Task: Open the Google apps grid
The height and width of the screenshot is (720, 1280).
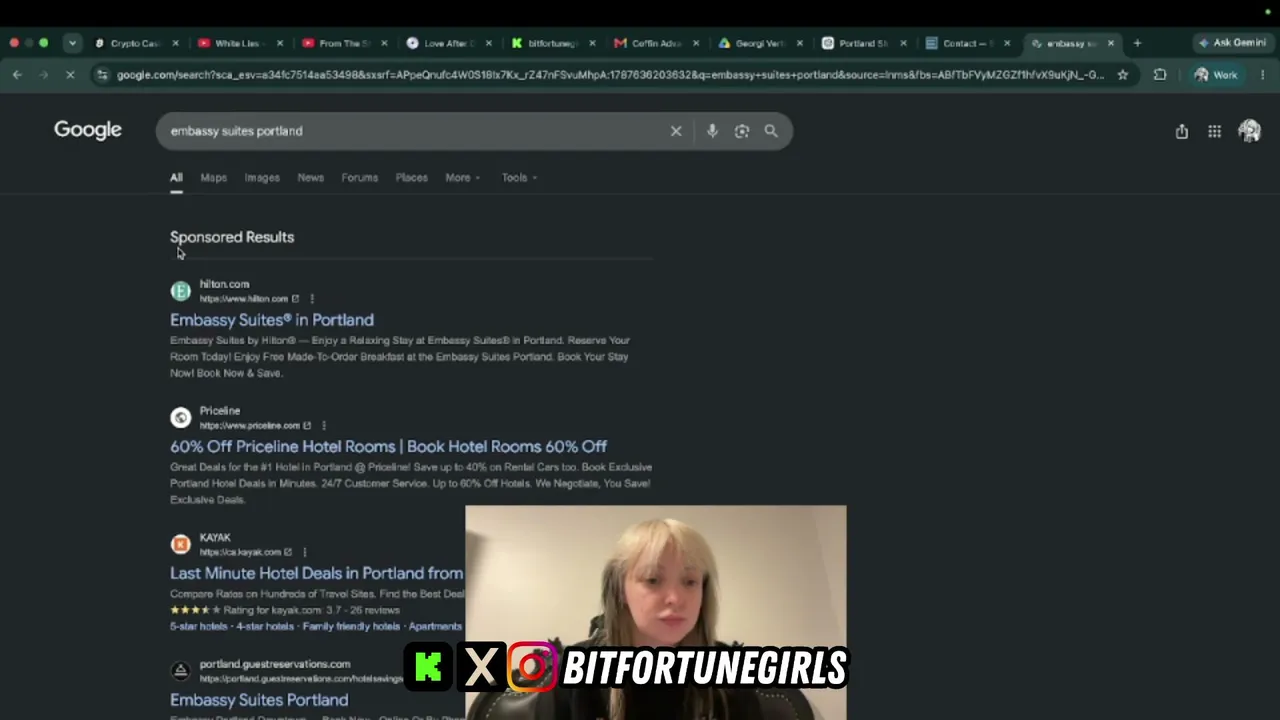Action: (x=1214, y=131)
